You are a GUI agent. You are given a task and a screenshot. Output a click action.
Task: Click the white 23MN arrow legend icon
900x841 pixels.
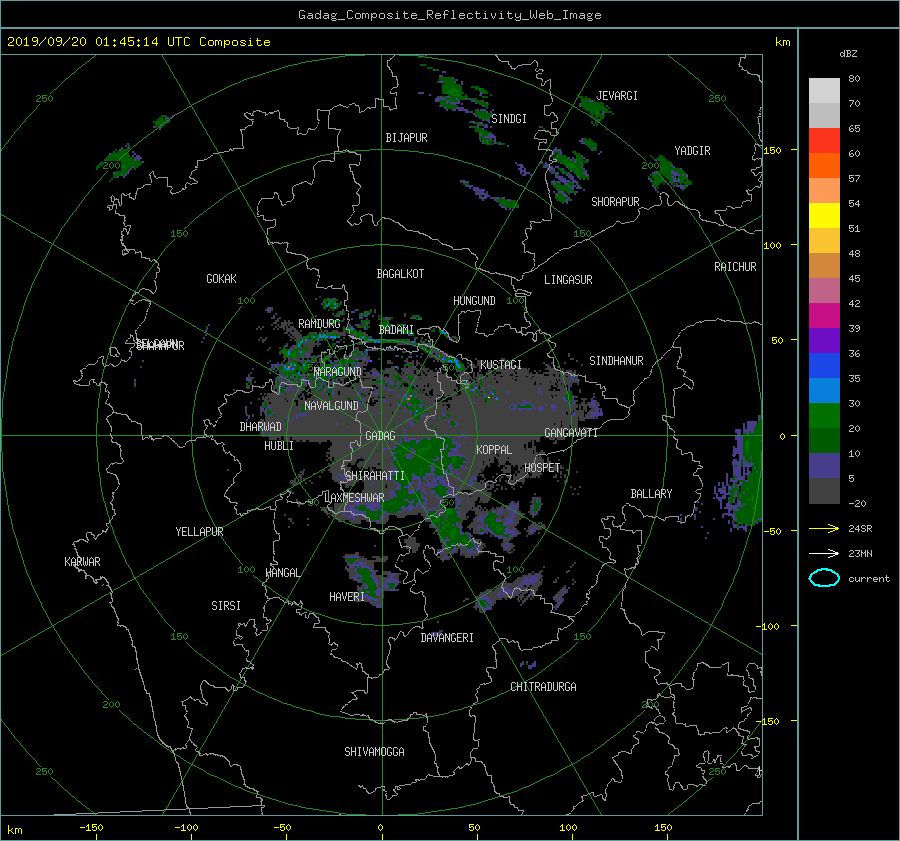[x=824, y=553]
